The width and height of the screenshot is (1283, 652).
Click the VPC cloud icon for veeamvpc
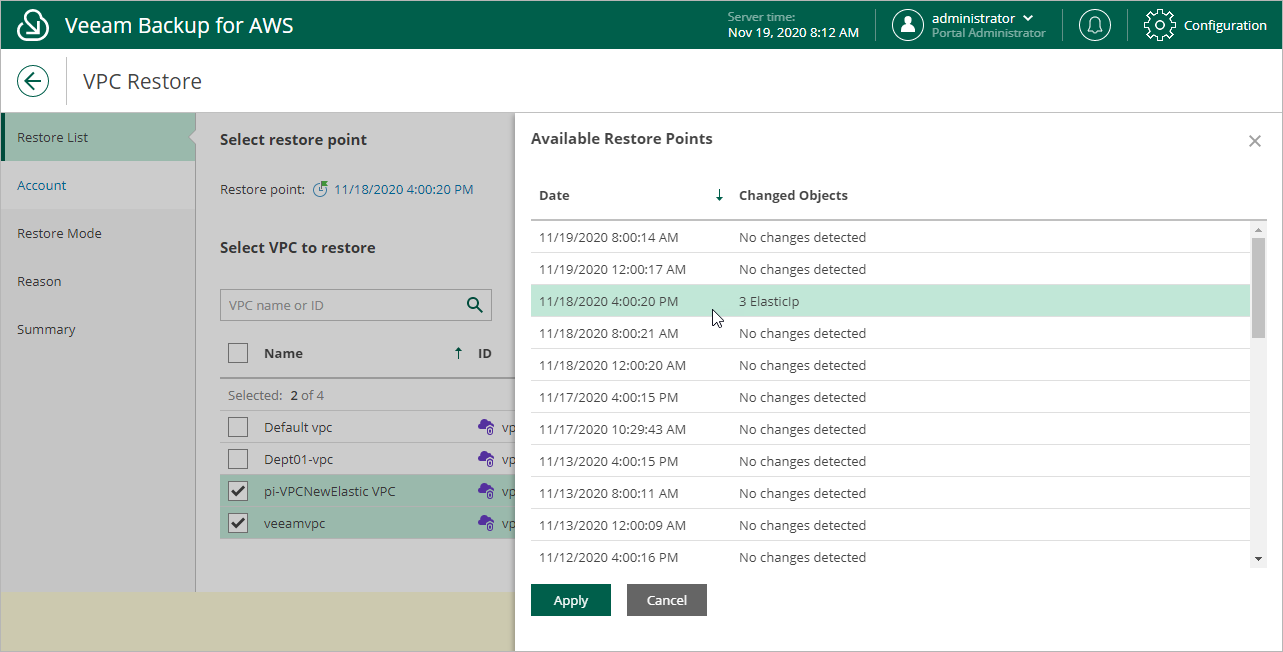coord(486,523)
